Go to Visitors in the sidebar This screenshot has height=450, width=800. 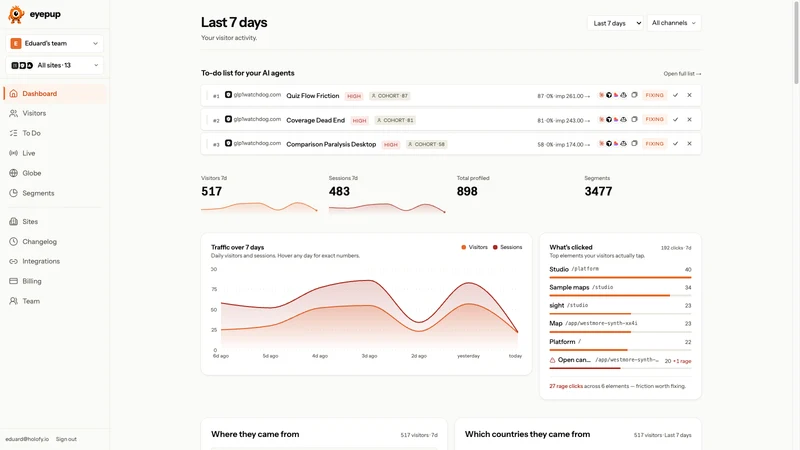[x=55, y=113]
